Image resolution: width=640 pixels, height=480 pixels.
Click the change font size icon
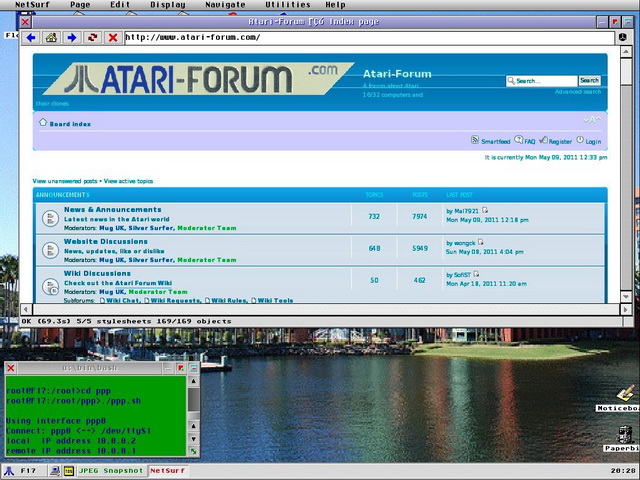point(592,120)
